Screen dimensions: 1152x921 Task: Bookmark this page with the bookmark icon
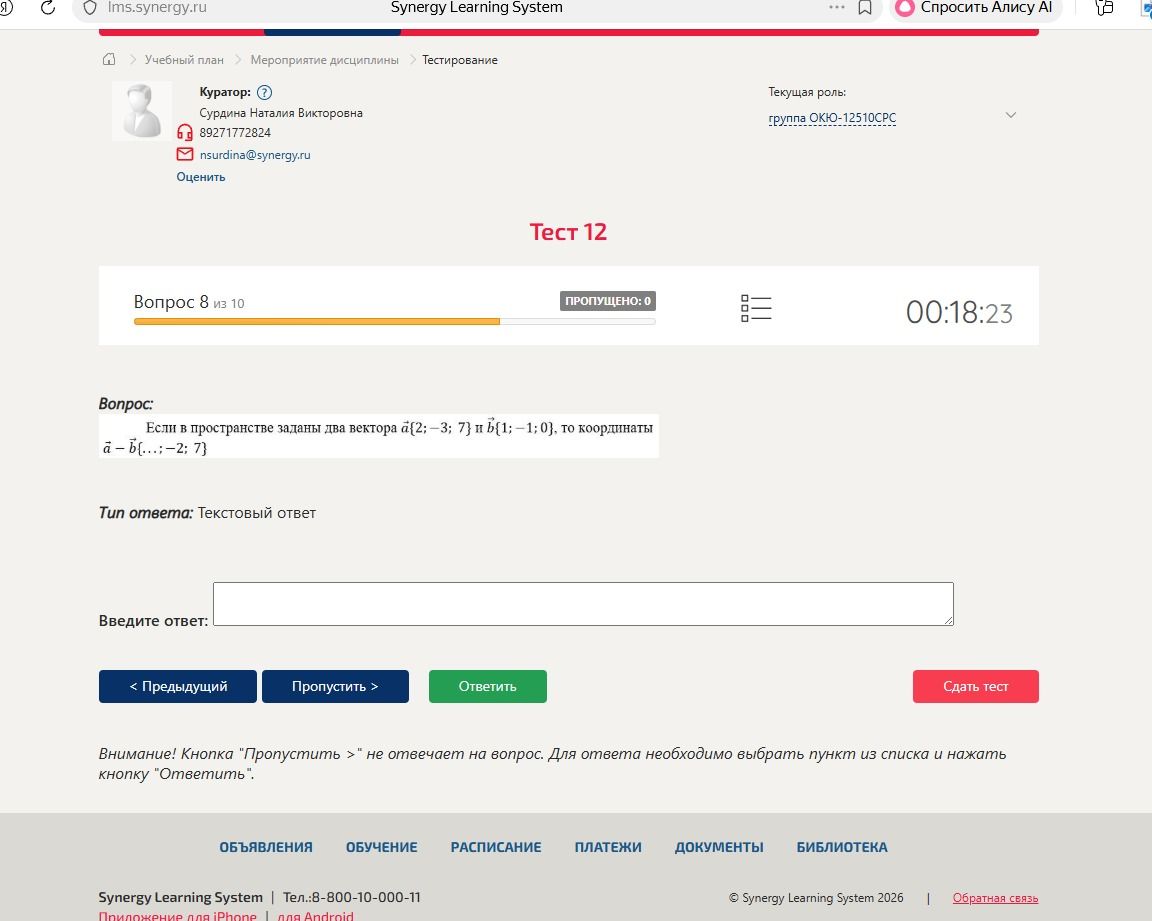(865, 8)
